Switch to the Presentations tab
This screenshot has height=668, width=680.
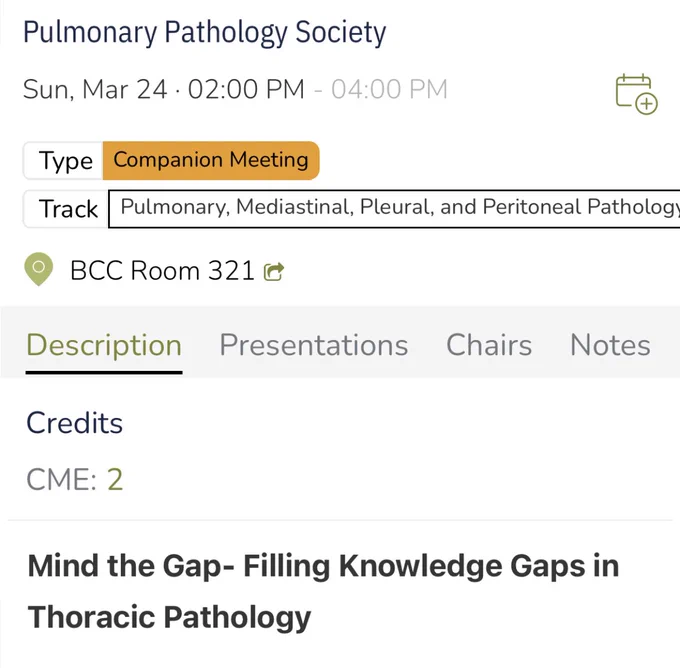(314, 345)
